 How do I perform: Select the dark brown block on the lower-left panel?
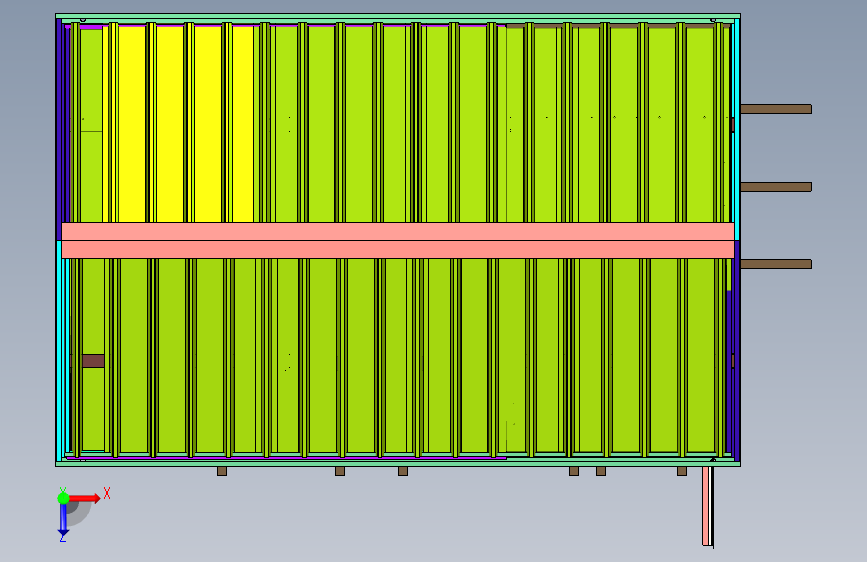coord(93,361)
